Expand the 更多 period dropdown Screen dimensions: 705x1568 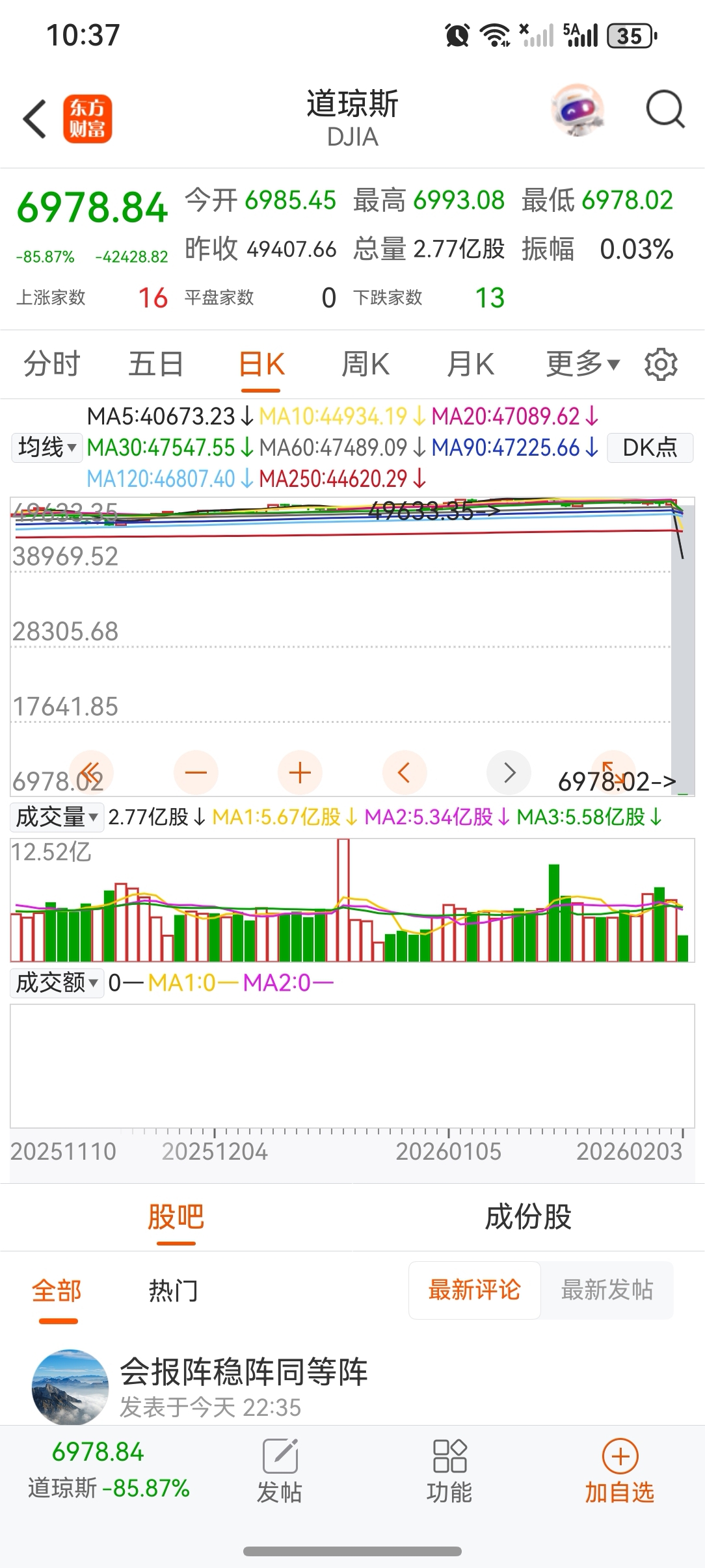point(583,364)
